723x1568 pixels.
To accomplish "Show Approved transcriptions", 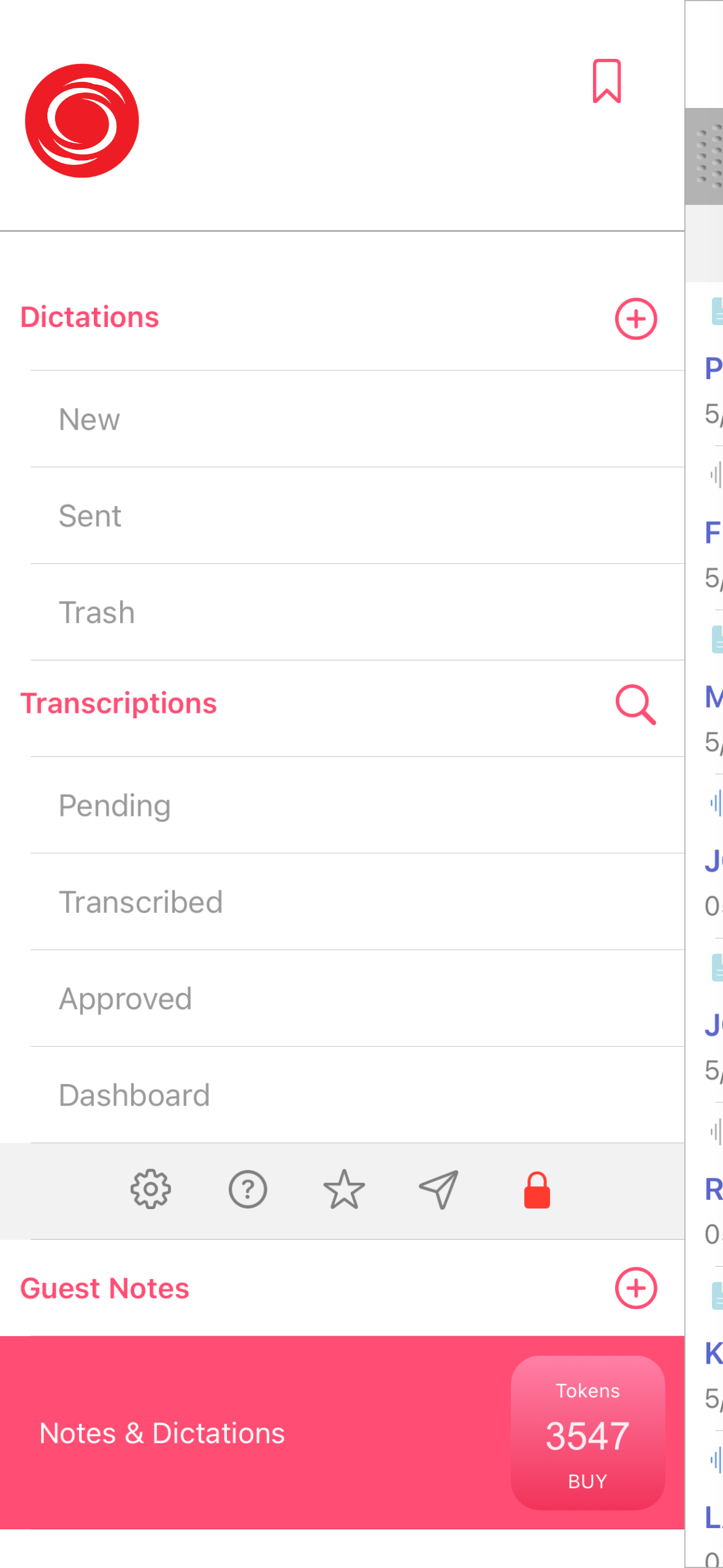I will click(x=126, y=999).
